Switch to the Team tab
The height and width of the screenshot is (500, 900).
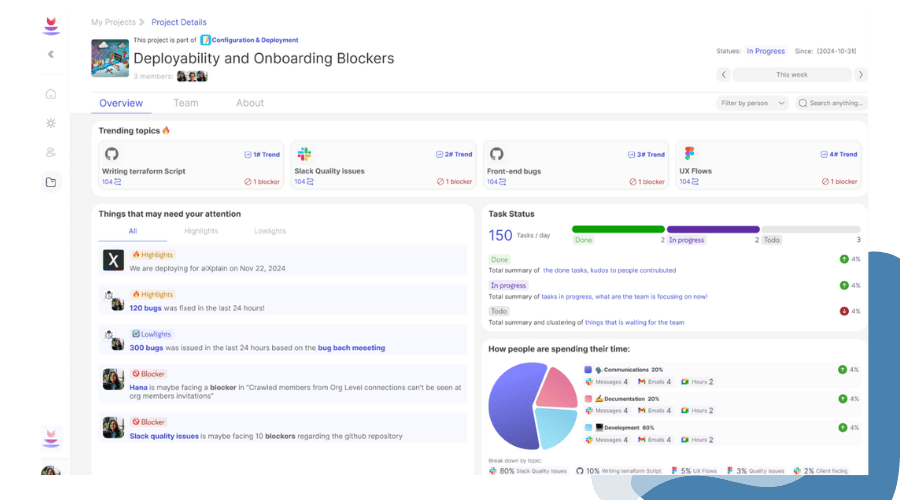[186, 103]
